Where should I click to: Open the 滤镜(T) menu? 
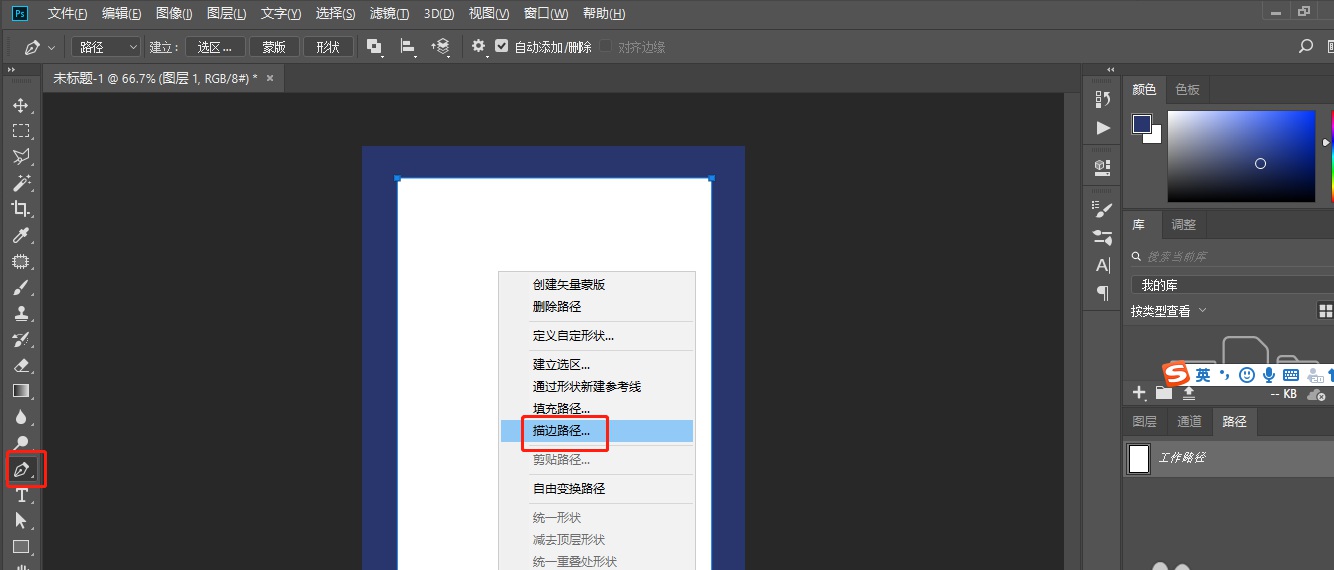389,14
